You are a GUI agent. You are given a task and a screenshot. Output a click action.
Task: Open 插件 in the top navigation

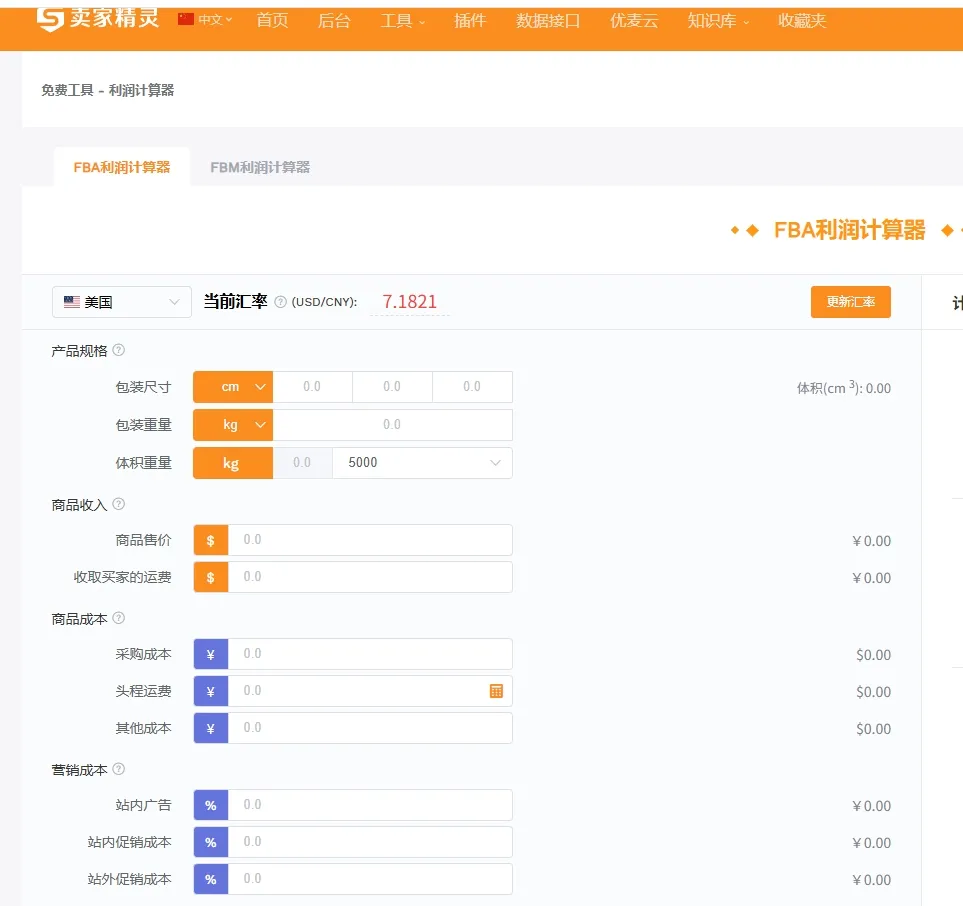tap(470, 21)
